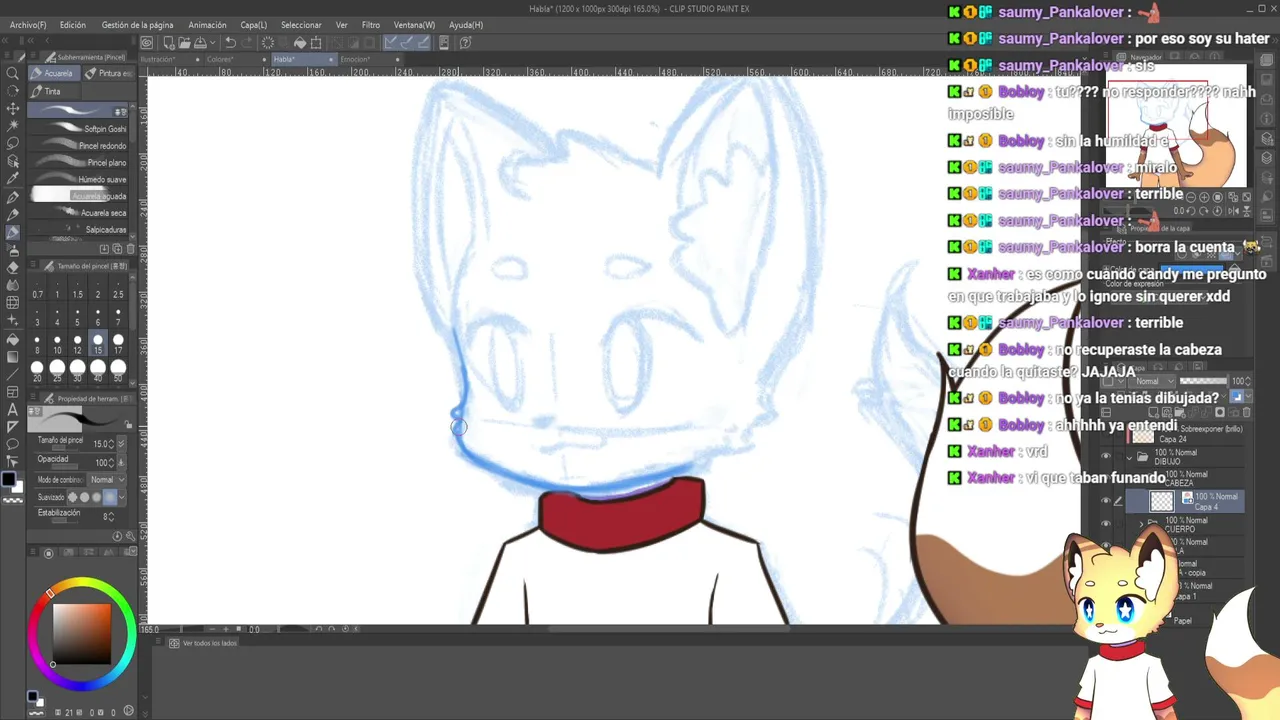This screenshot has width=1280, height=720.
Task: Select the third Suavizado anti-aliasing option
Action: (97, 497)
